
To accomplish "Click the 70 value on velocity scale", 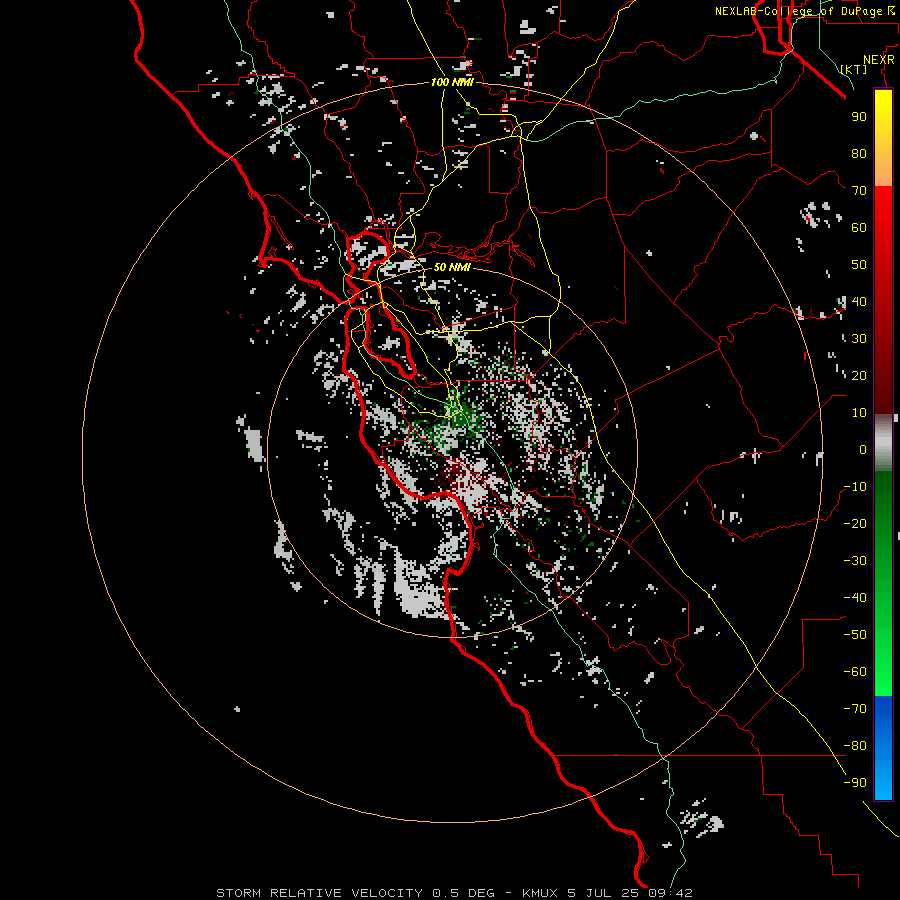I will pyautogui.click(x=859, y=191).
